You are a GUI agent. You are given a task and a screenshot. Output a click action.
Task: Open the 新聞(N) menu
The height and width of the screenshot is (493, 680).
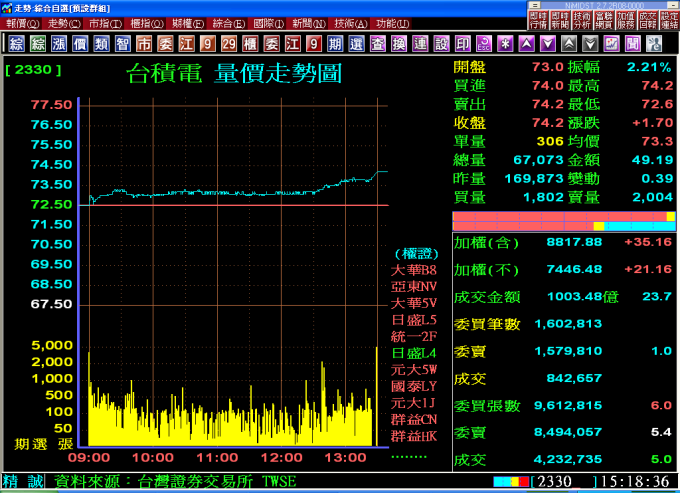click(309, 23)
